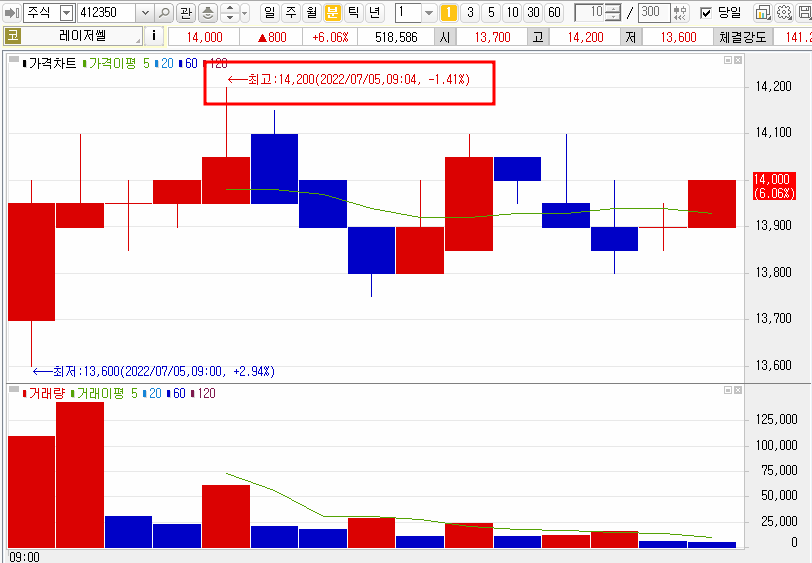Open the stock search magnifier
This screenshot has height=563, width=812.
pyautogui.click(x=164, y=12)
